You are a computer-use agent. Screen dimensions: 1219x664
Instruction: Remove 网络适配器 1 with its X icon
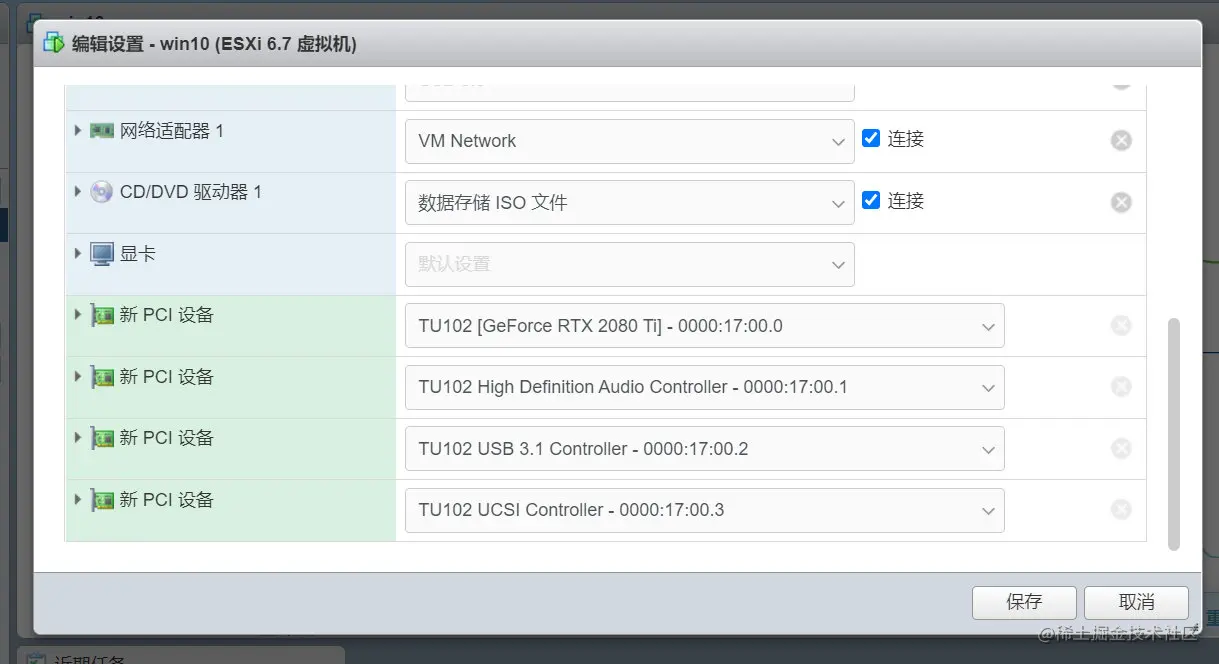tap(1121, 140)
